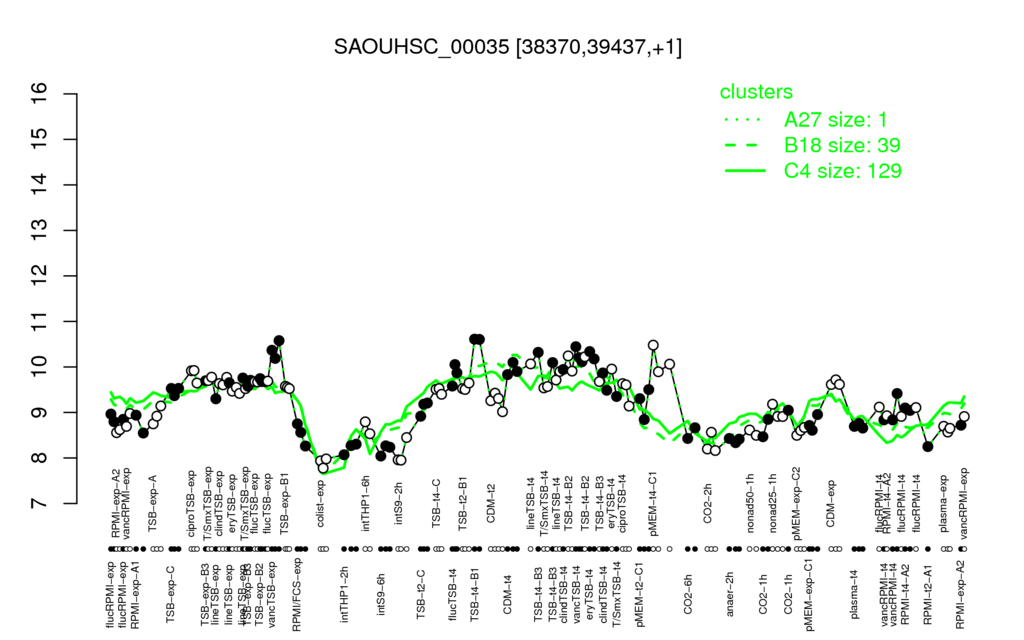Click y-axis tick label 8
The image size is (1024, 640).
pyautogui.click(x=40, y=458)
